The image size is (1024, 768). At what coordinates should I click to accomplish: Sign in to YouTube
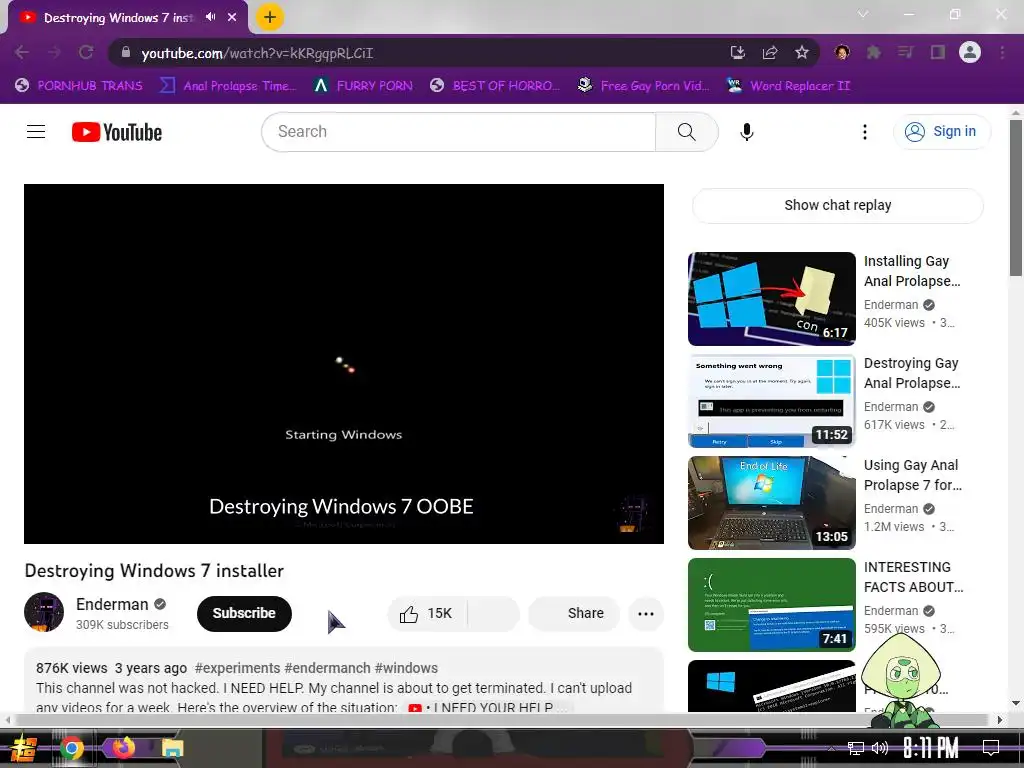pos(941,132)
